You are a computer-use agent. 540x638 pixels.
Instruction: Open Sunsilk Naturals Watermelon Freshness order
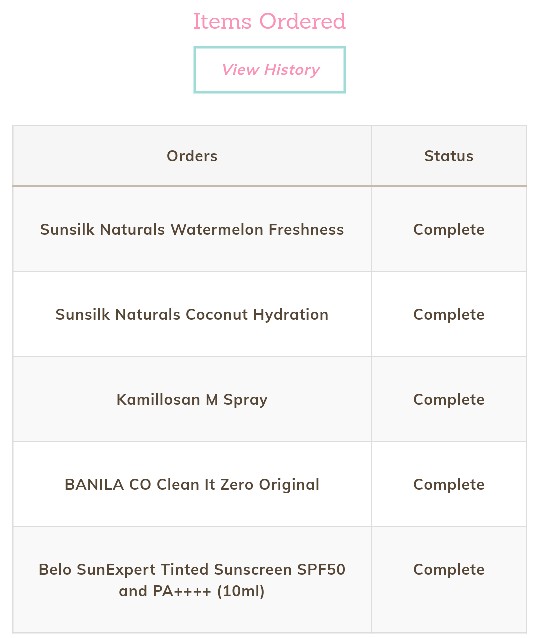click(x=192, y=229)
